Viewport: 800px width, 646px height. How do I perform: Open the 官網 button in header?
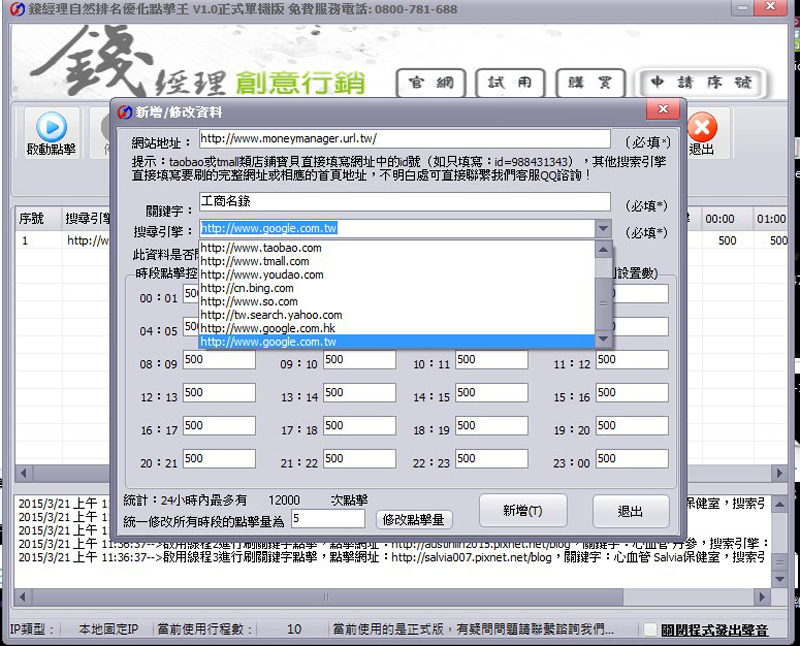[x=431, y=83]
